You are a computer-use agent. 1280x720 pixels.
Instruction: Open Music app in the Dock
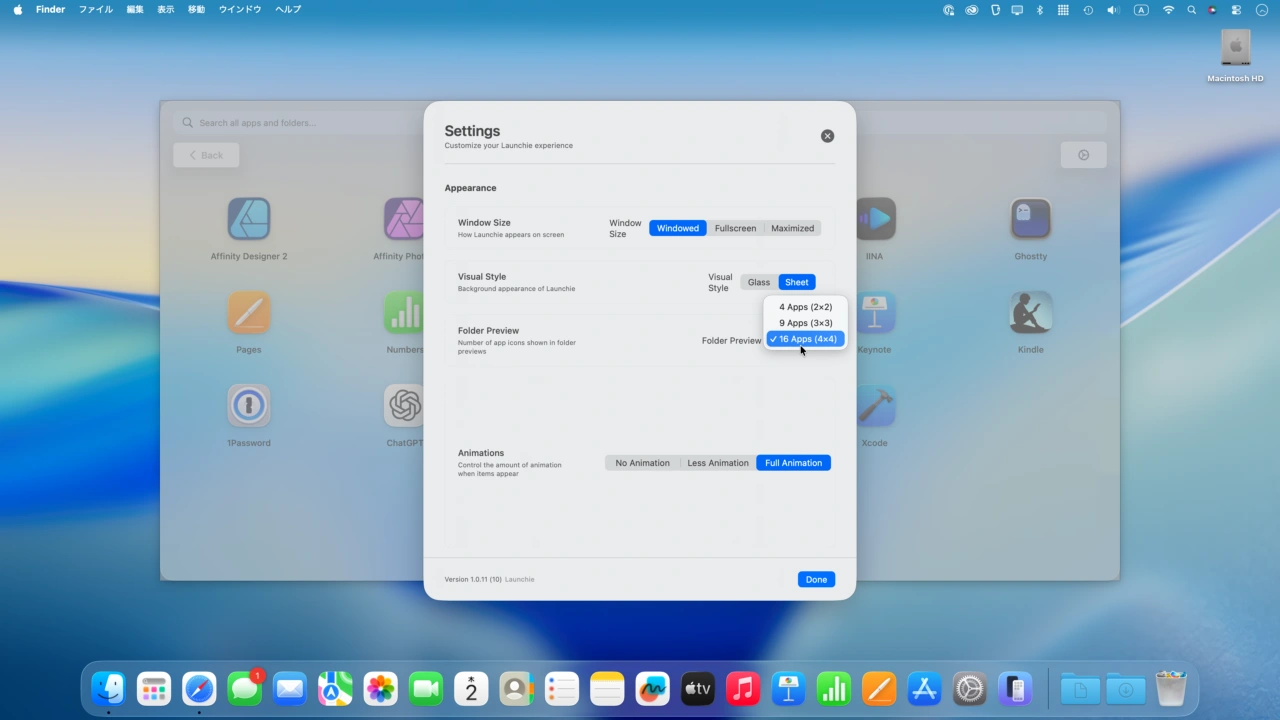click(x=742, y=689)
